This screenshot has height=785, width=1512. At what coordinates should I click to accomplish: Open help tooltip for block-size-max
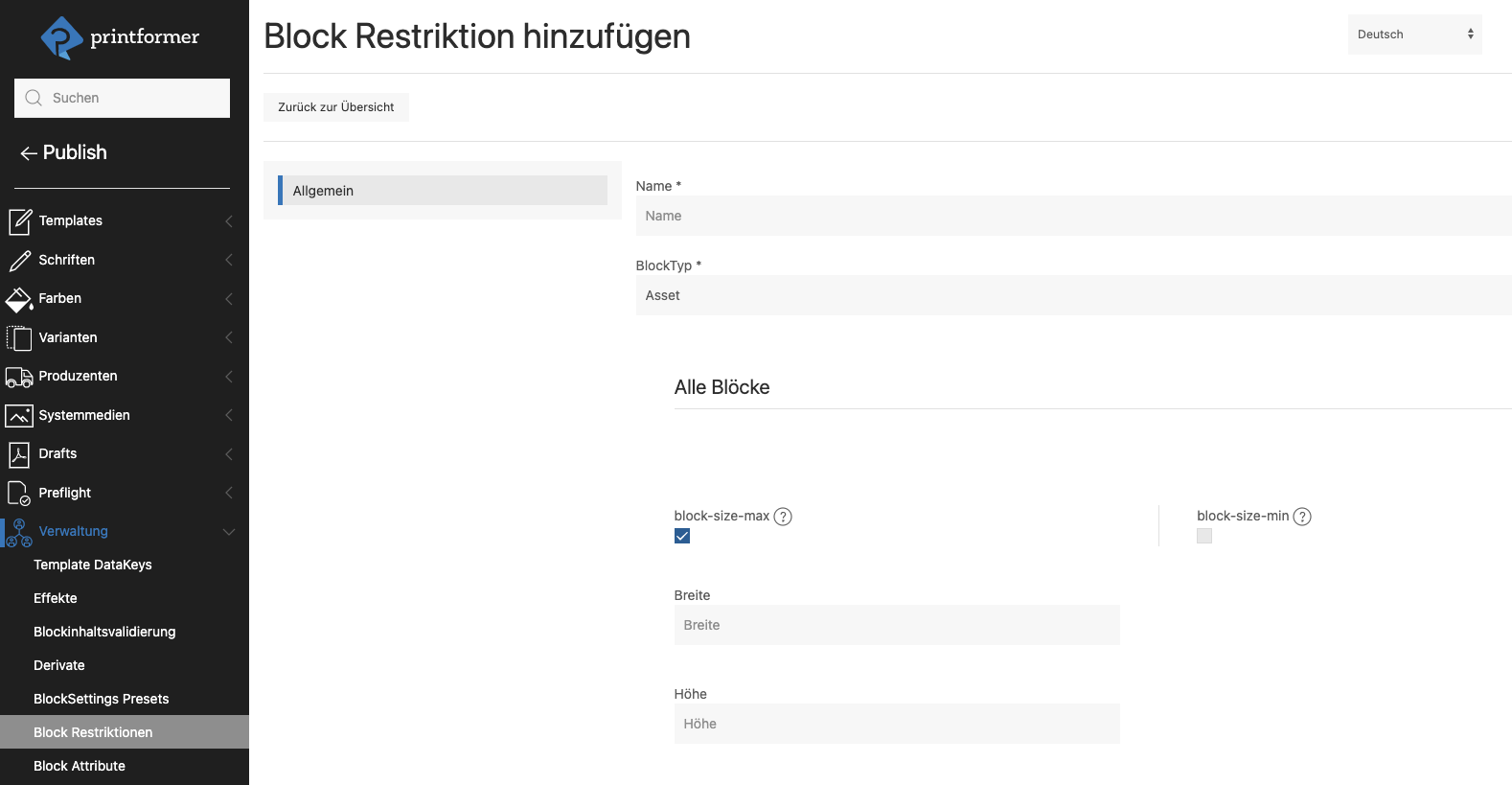click(783, 517)
